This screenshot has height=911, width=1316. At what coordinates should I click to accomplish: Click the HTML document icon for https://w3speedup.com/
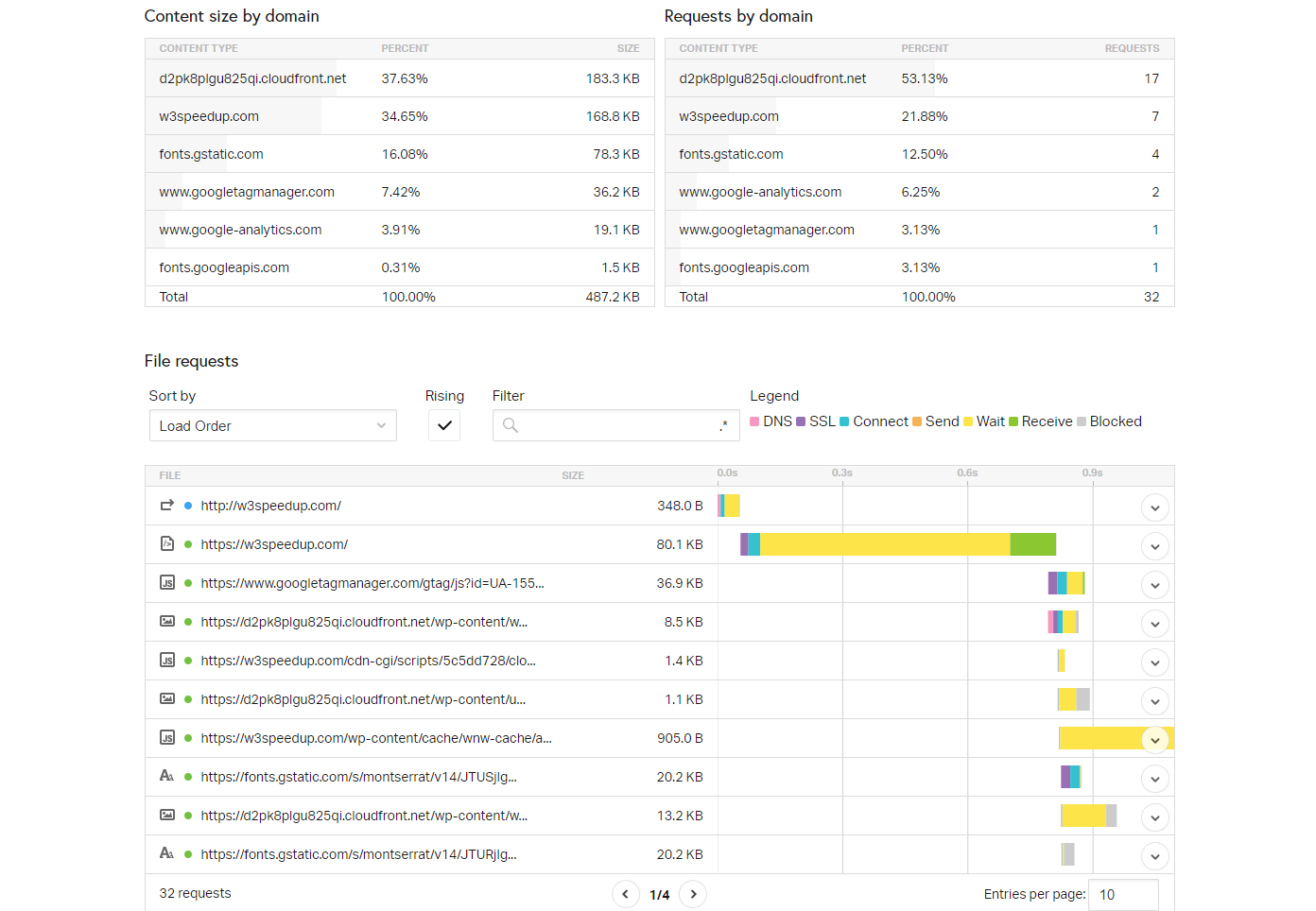coord(167,544)
